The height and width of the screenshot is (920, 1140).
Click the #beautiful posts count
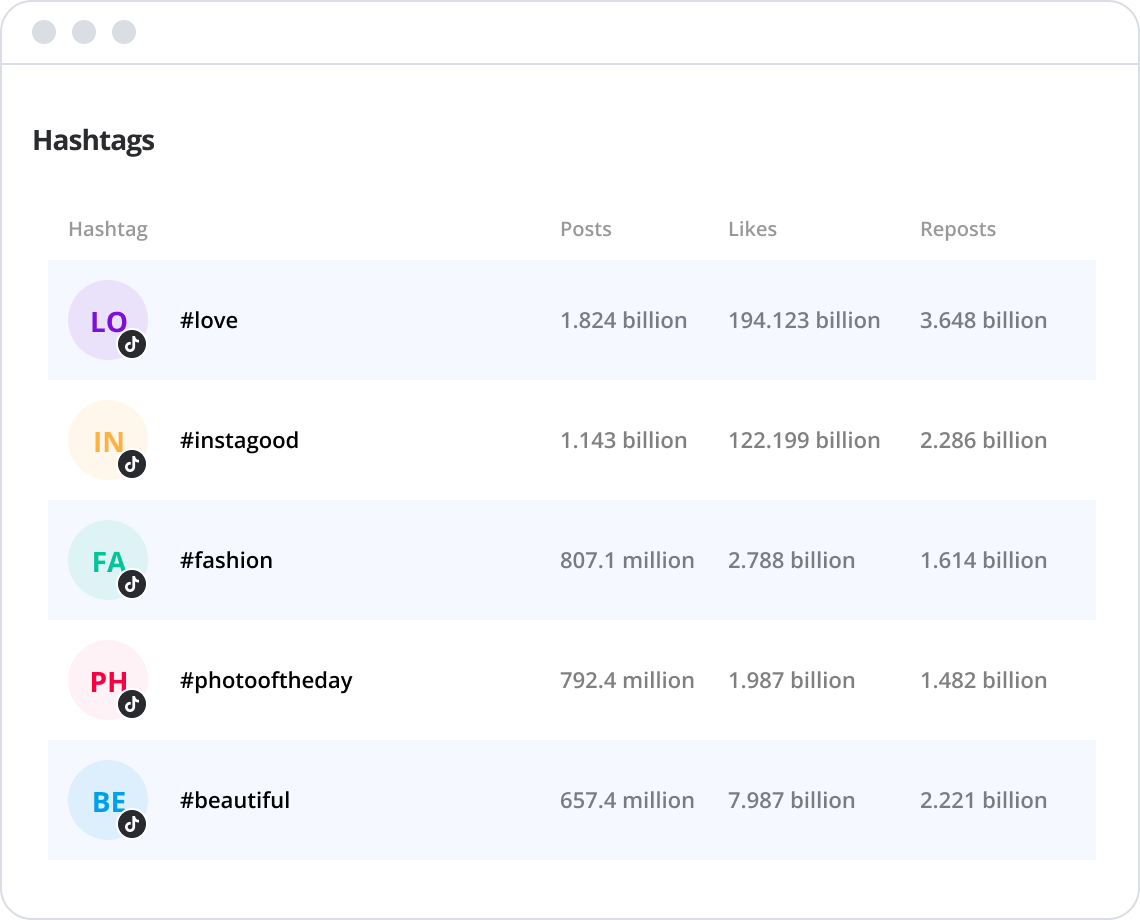(626, 800)
